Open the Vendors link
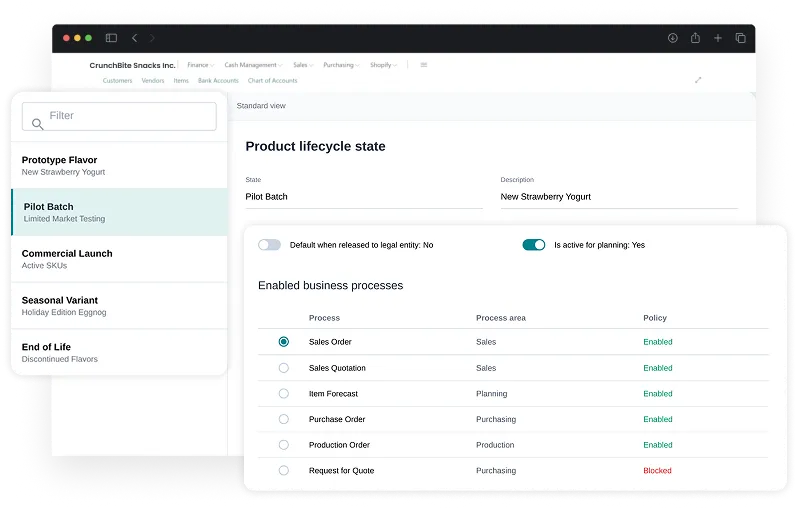The image size is (798, 509). (x=153, y=80)
